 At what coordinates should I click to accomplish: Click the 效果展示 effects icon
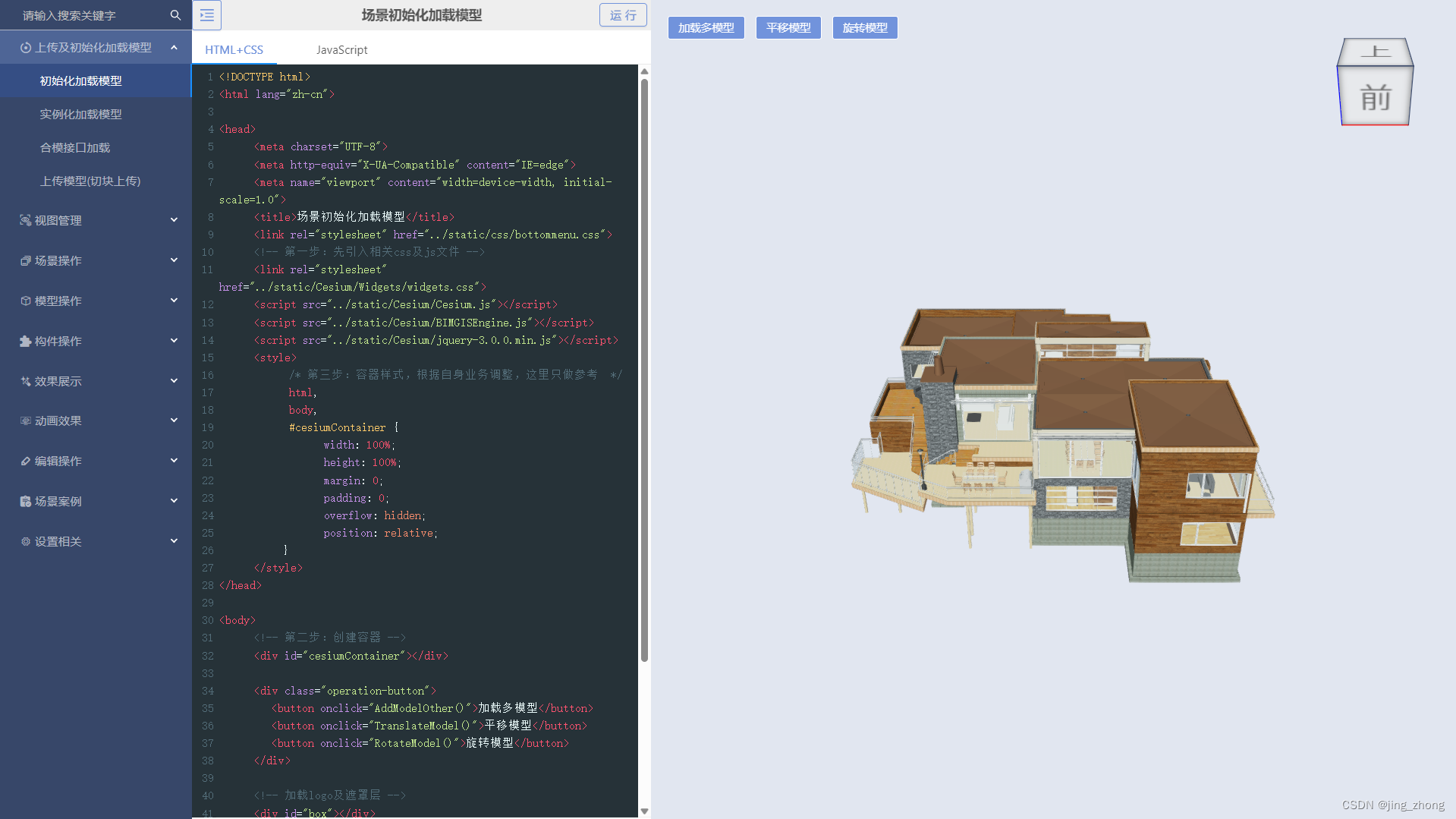coord(25,381)
